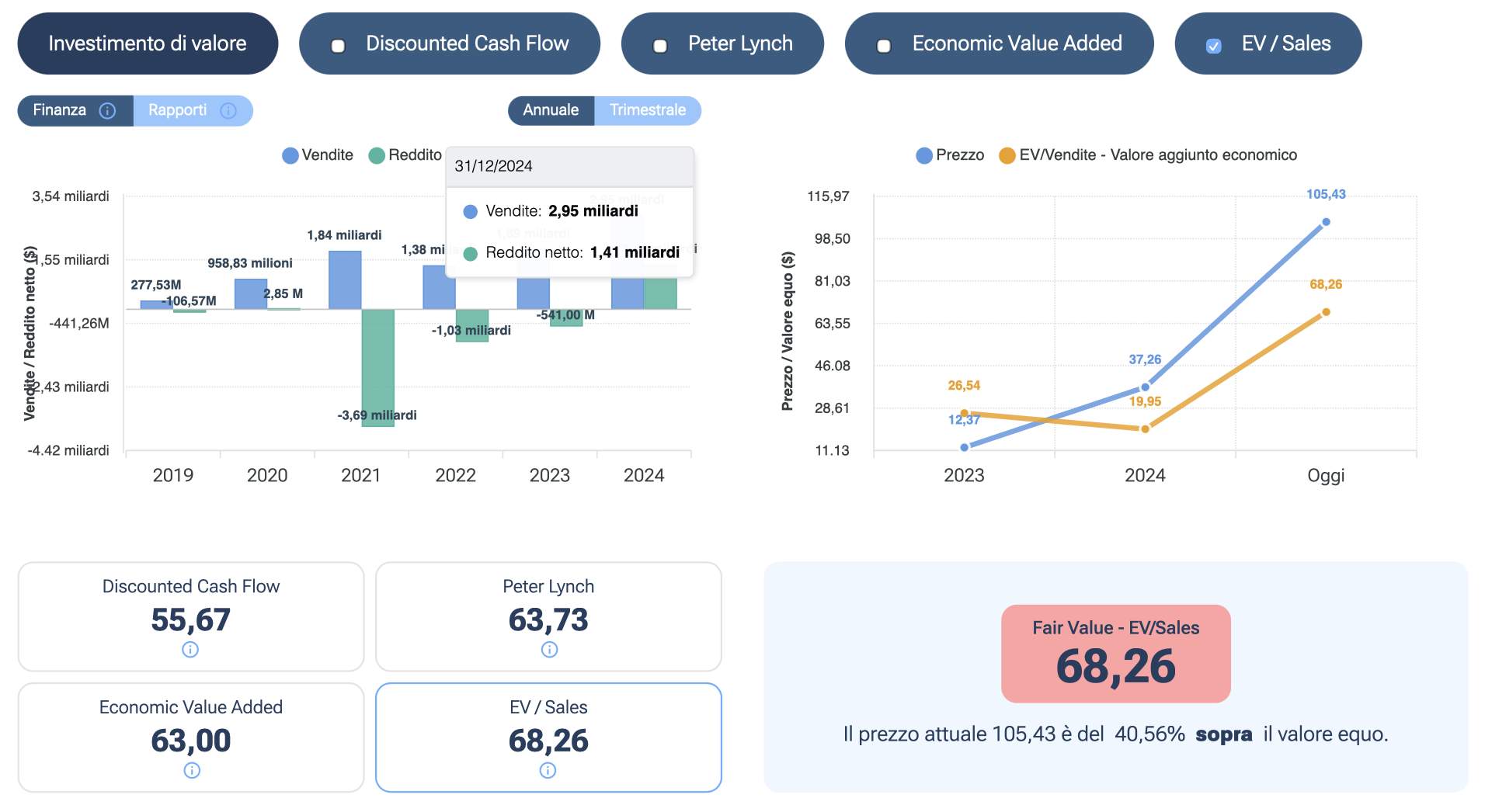Viewport: 1485px width, 812px height.
Task: Open info icon under Economic Value Added value
Action: tap(191, 770)
